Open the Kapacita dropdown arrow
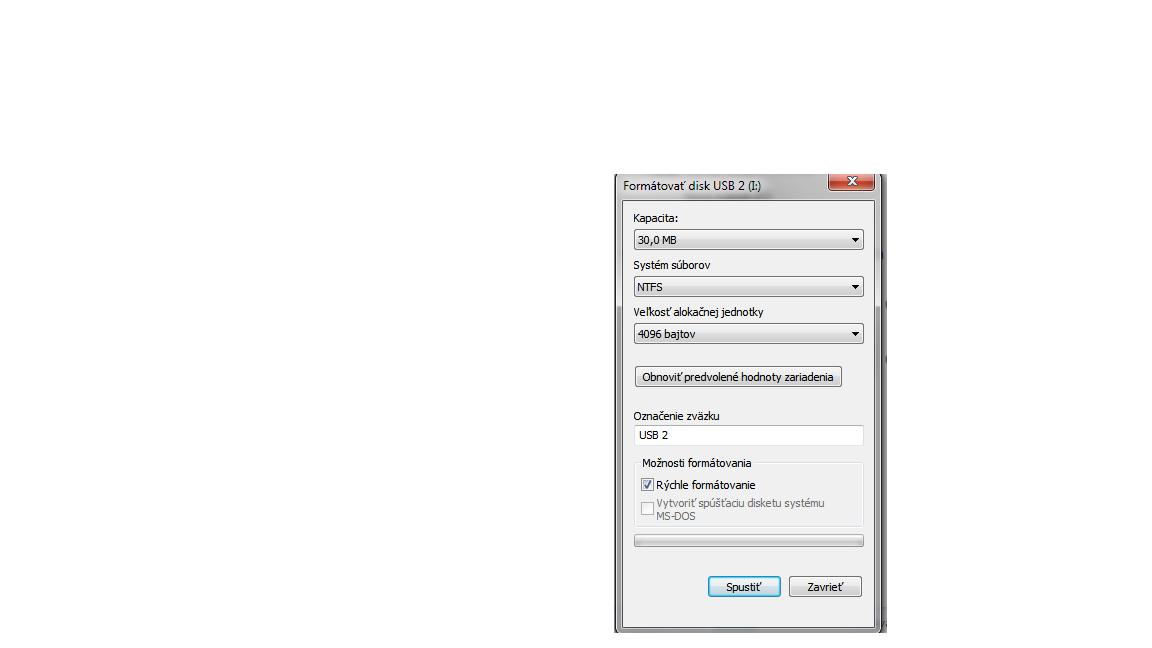The height and width of the screenshot is (648, 1152). pos(855,240)
